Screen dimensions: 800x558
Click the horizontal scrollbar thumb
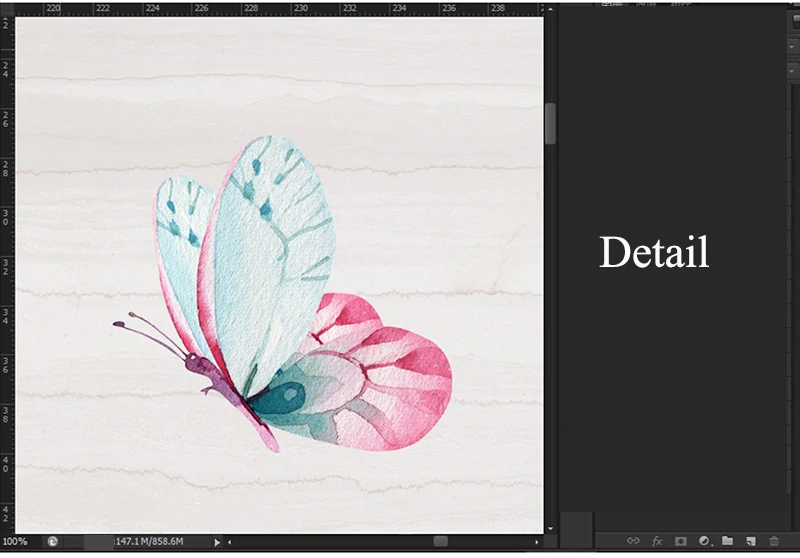point(440,542)
